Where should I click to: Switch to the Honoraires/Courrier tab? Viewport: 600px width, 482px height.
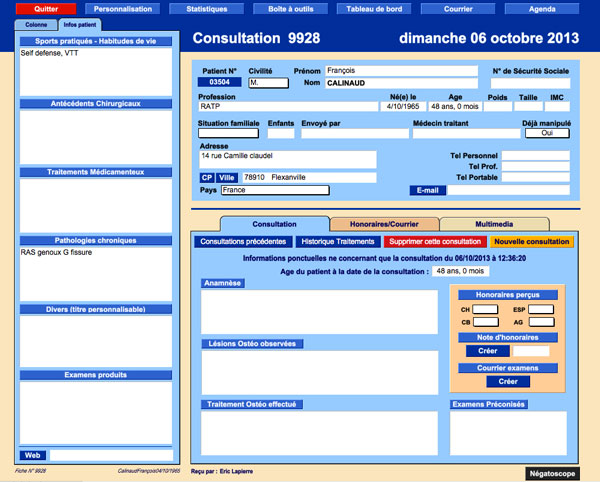click(x=384, y=224)
